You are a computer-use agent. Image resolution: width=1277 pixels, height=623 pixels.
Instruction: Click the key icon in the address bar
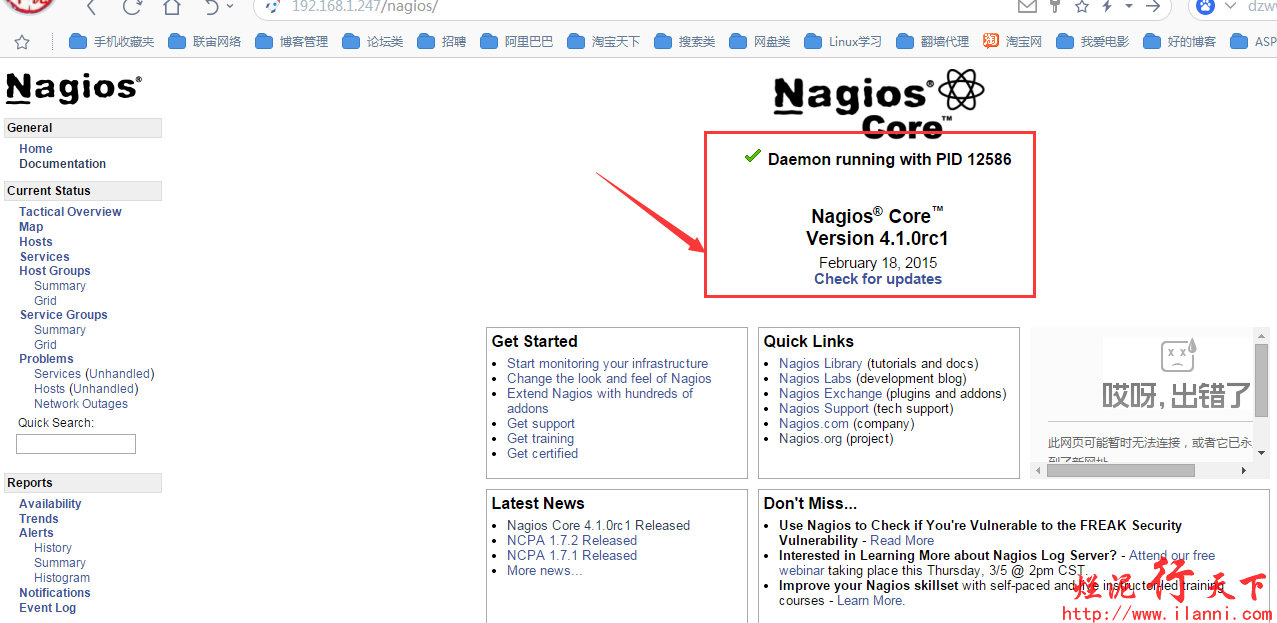pyautogui.click(x=1055, y=6)
